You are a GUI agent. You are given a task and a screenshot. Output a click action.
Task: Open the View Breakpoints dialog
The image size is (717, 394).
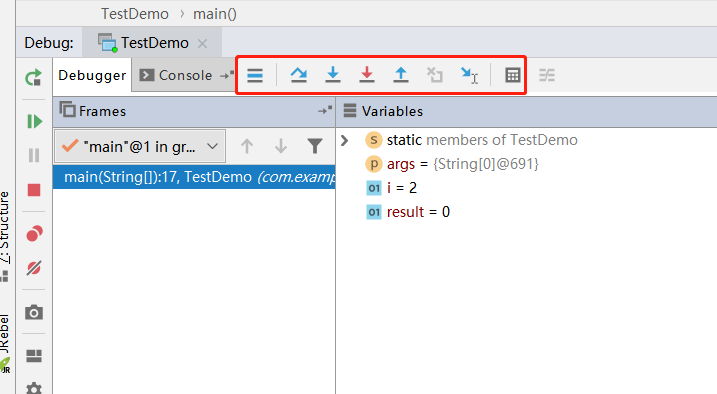click(x=34, y=234)
